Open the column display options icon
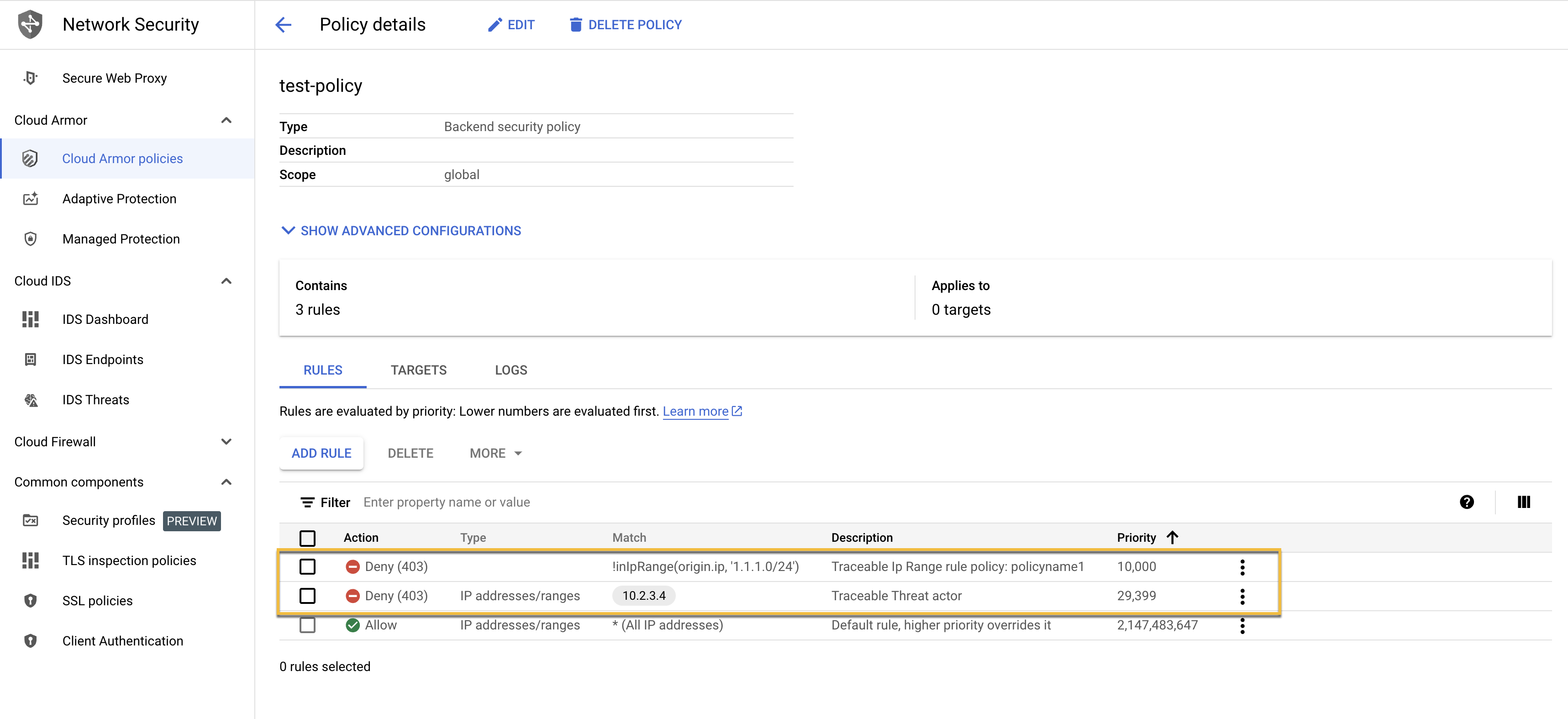Image resolution: width=1568 pixels, height=719 pixels. [1524, 502]
